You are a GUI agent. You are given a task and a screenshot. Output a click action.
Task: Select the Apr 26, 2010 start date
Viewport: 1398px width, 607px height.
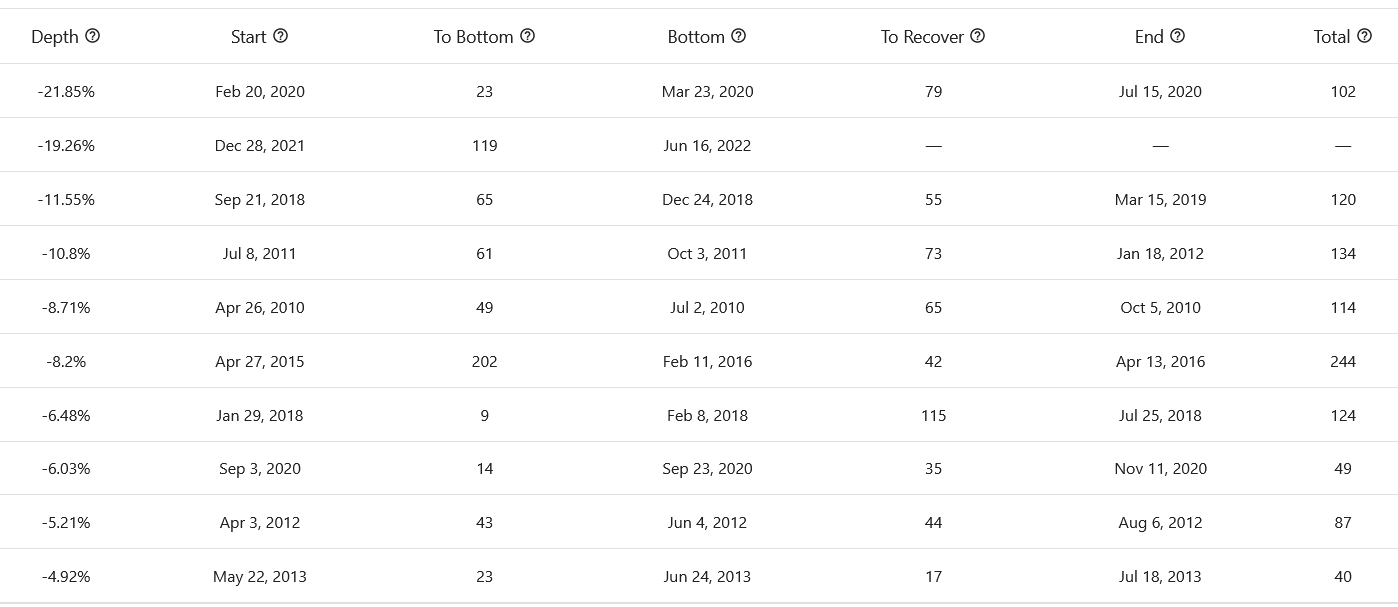260,308
